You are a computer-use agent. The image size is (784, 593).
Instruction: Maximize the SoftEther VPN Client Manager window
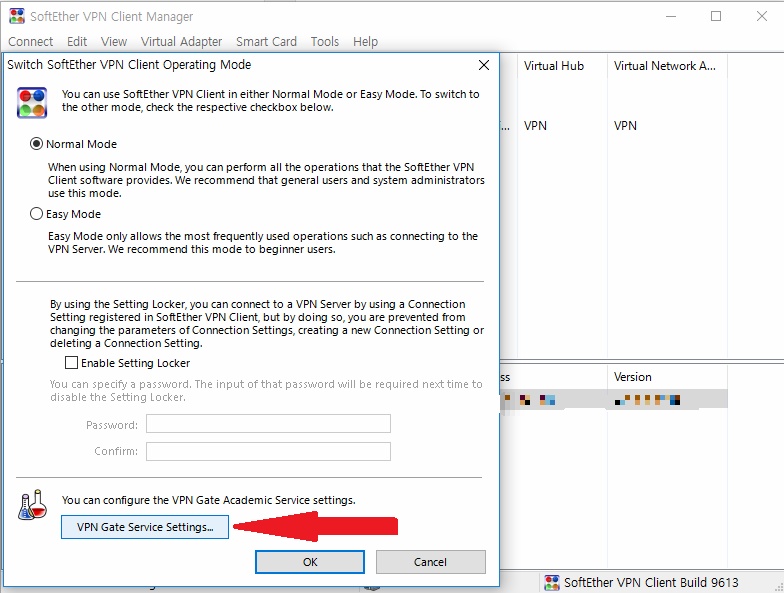click(x=716, y=16)
